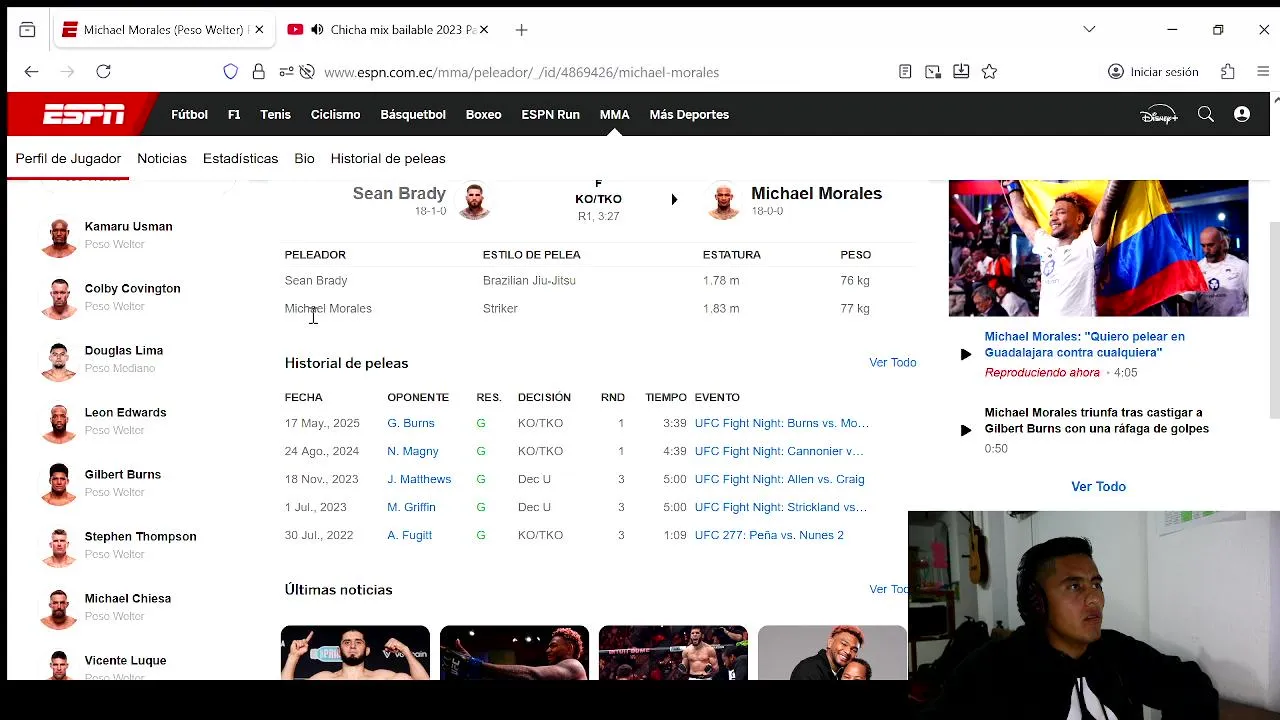Screen dimensions: 1280x720
Task: Open Tenis section
Action: (275, 115)
